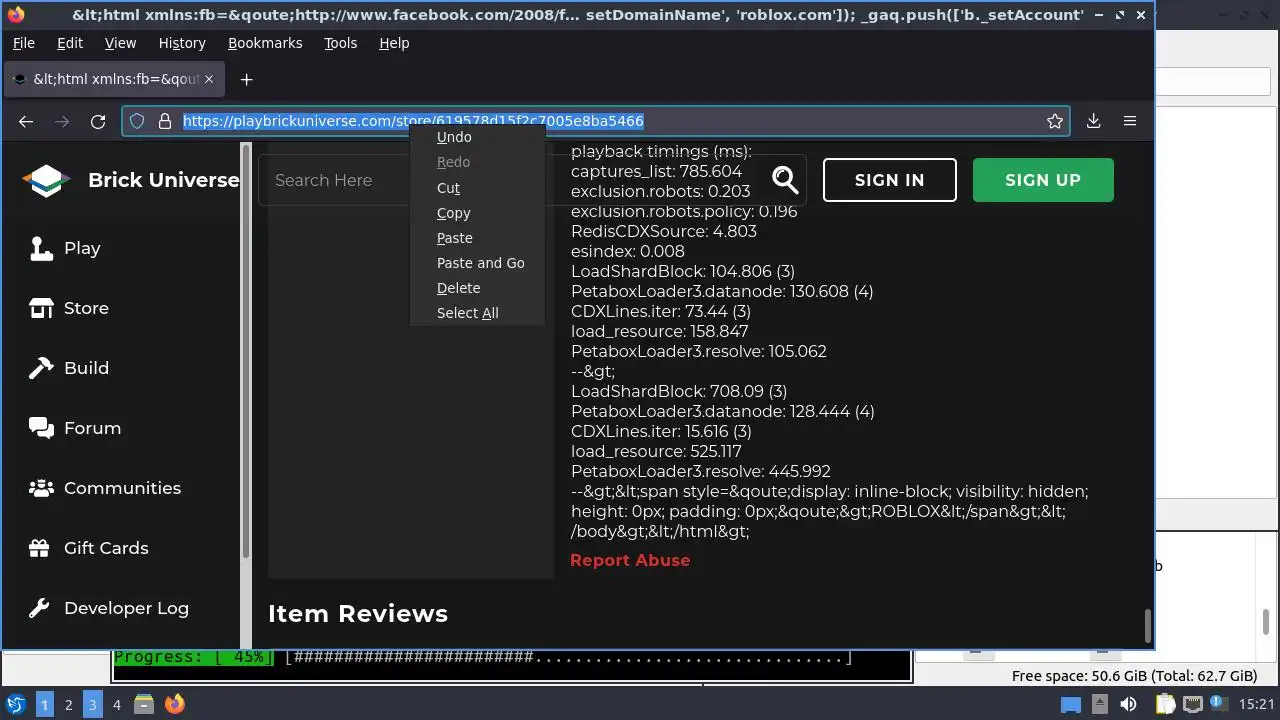Click the page vertical scrollbar thumb

point(1148,626)
